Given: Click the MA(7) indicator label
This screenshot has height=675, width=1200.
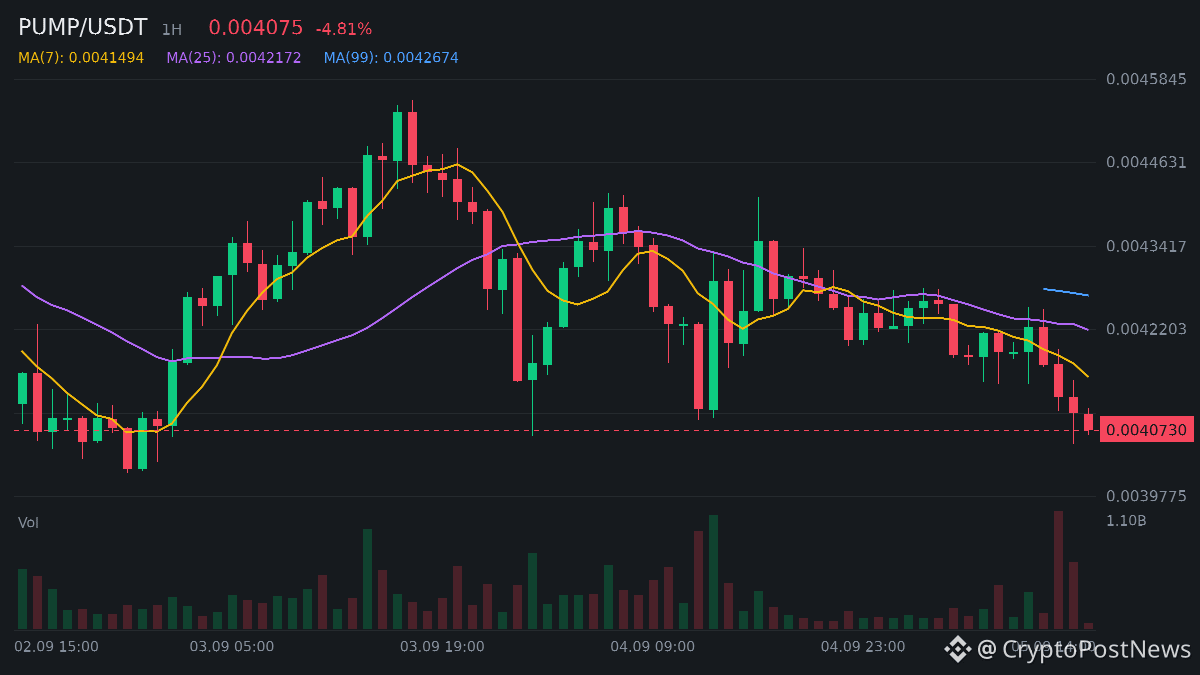Looking at the screenshot, I should 81,58.
